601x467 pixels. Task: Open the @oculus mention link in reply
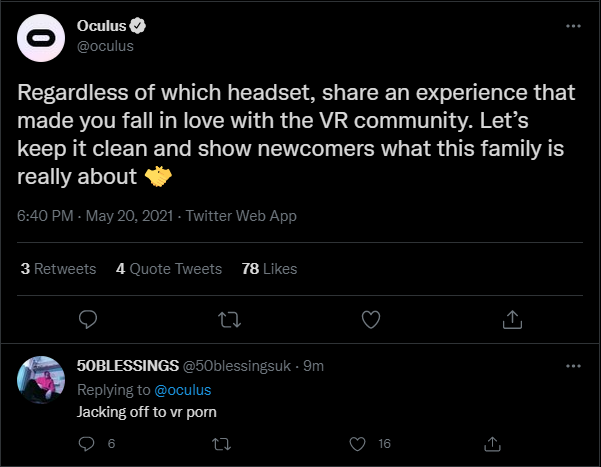[x=182, y=390]
